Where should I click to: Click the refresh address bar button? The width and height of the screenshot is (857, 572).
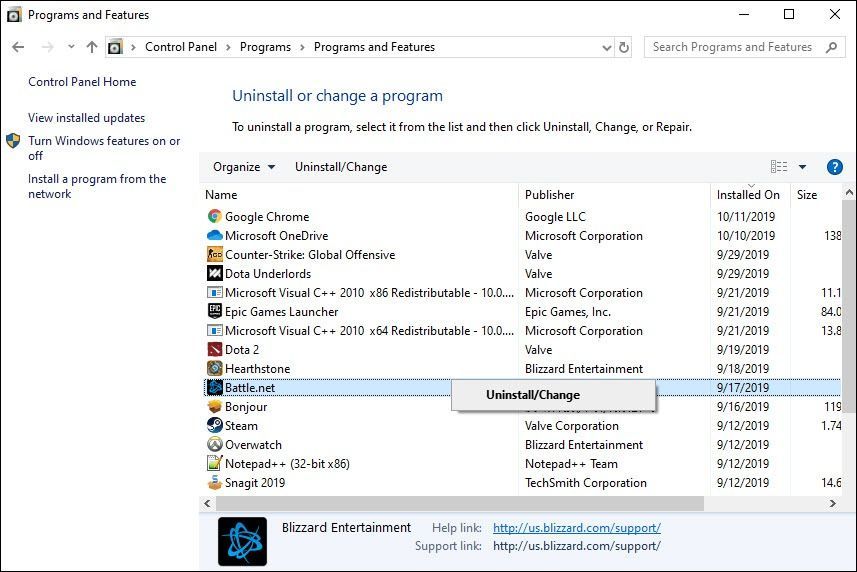pyautogui.click(x=624, y=48)
